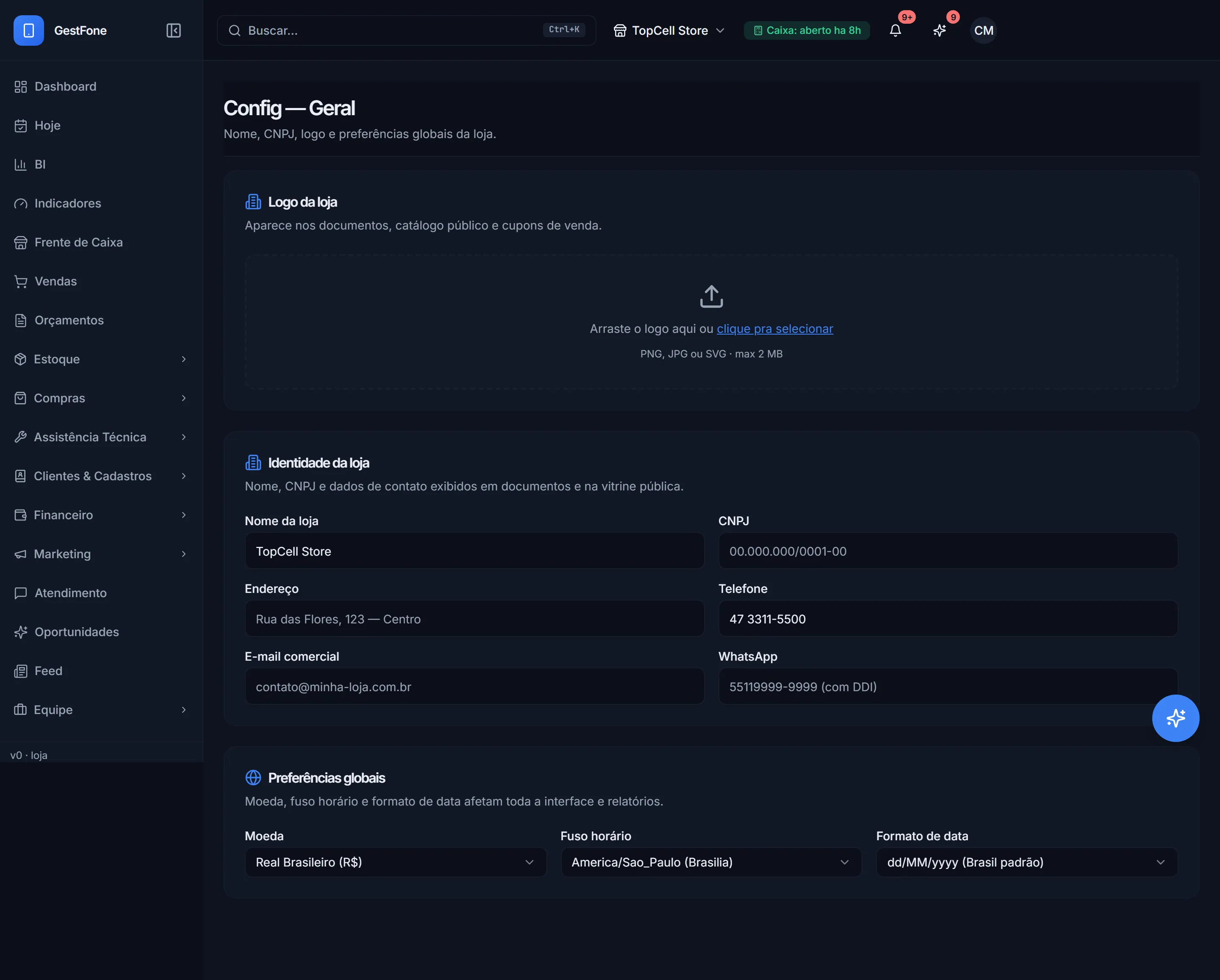1220x980 pixels.
Task: Click the search magnifier icon
Action: tap(235, 30)
